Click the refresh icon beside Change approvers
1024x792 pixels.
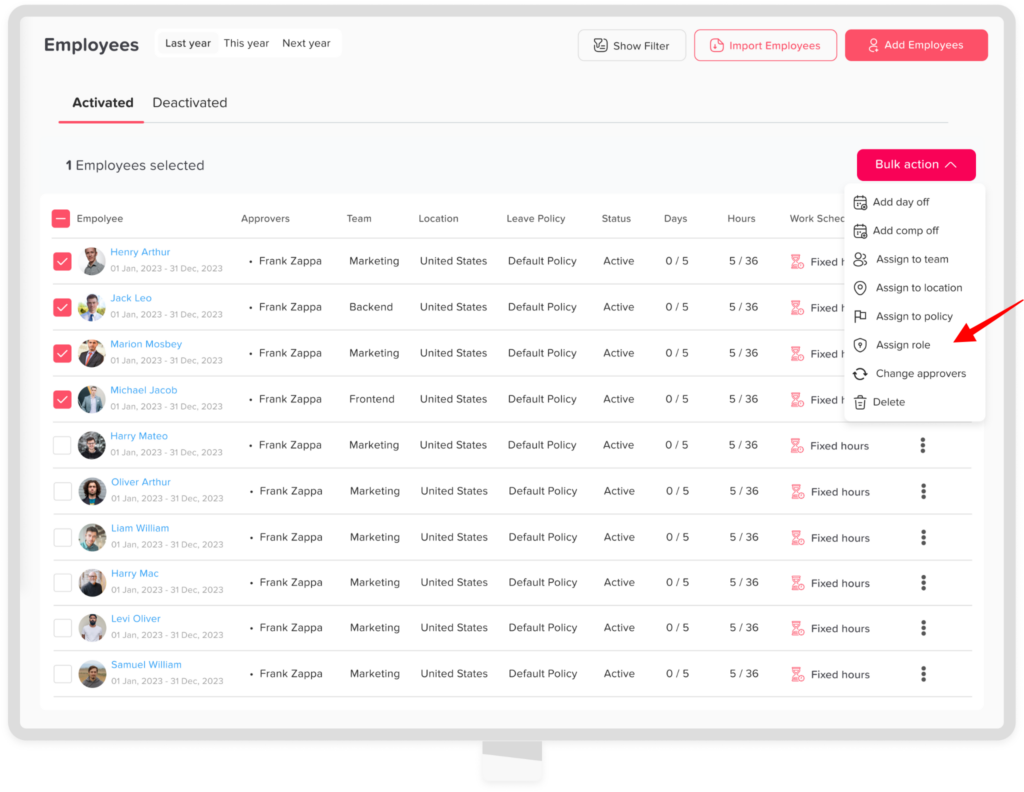pos(860,374)
